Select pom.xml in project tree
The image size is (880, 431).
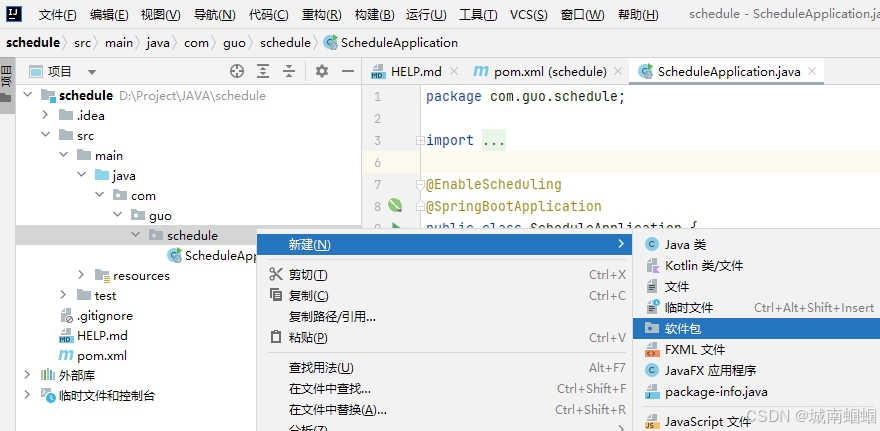102,355
